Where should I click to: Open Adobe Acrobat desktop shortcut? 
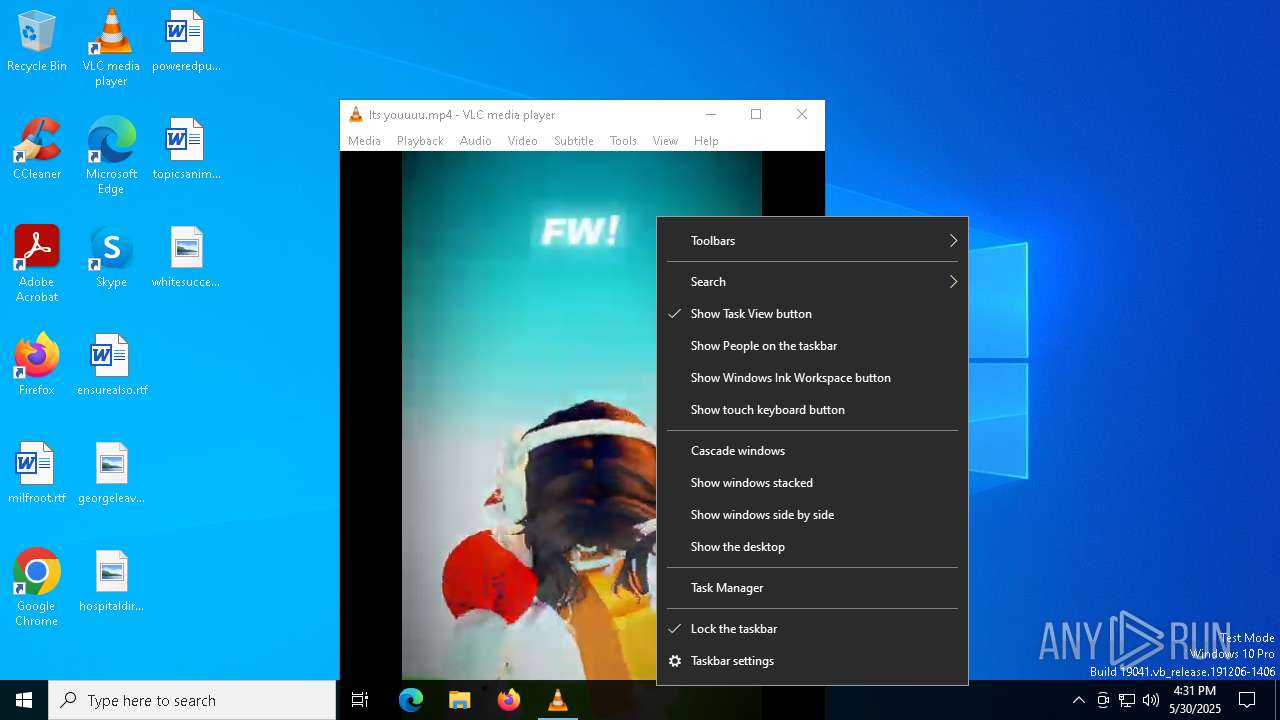(37, 265)
